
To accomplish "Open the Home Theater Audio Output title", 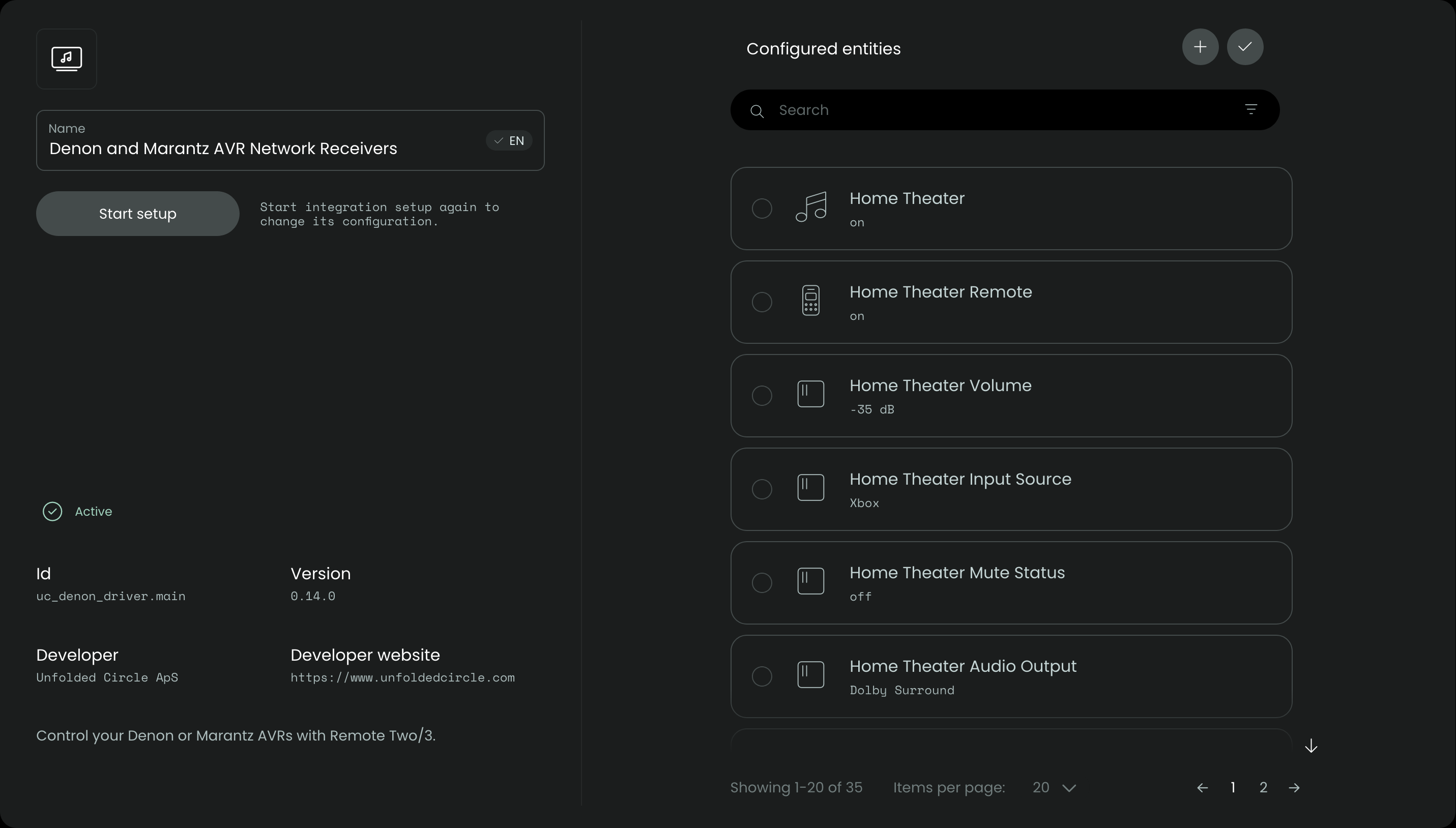I will coord(963,666).
